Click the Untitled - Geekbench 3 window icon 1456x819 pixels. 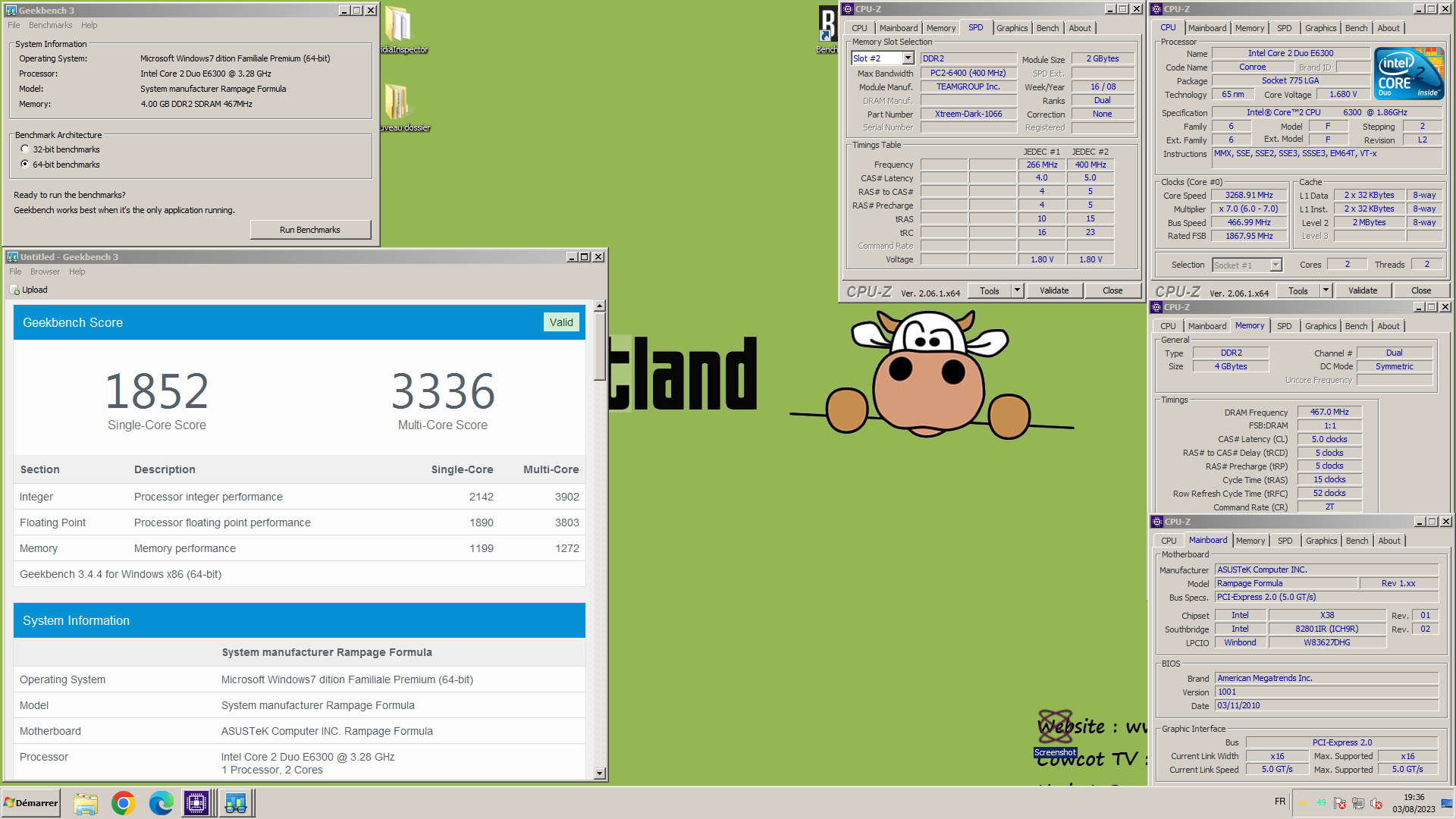click(x=12, y=256)
